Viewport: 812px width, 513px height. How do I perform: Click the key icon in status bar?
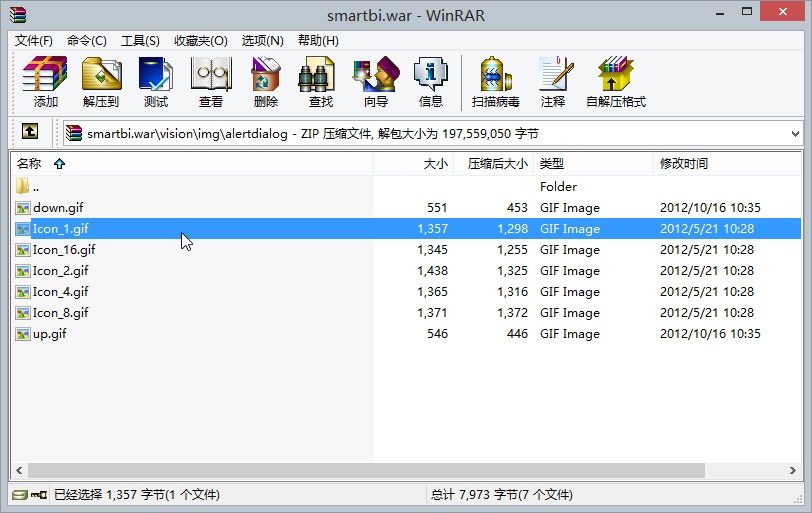pyautogui.click(x=39, y=495)
